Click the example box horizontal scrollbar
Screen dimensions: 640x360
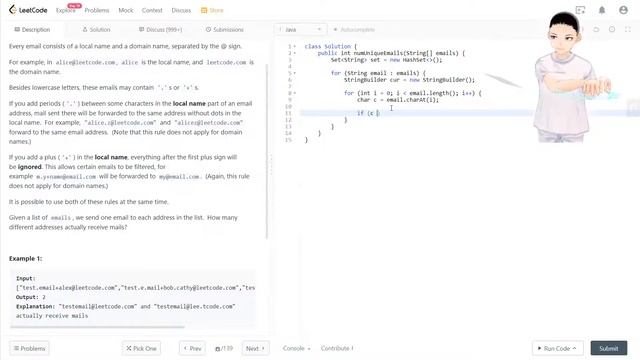click(97, 327)
